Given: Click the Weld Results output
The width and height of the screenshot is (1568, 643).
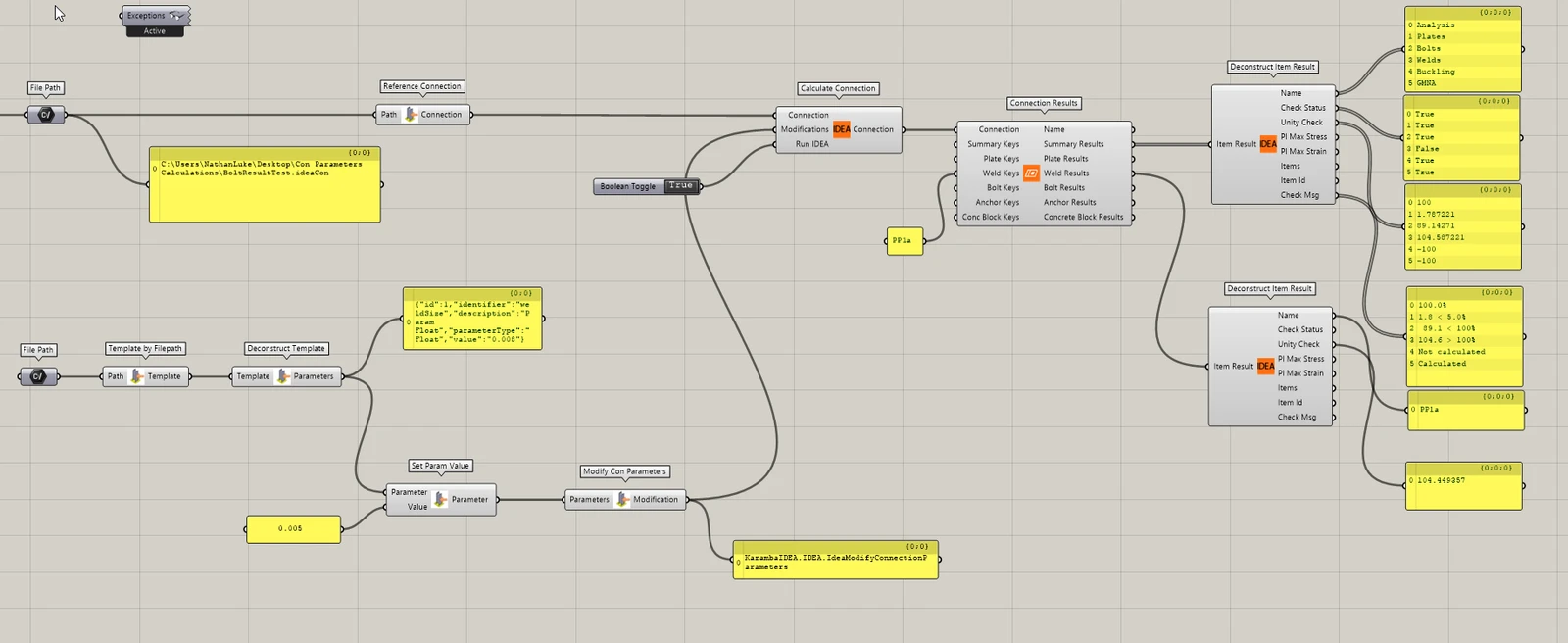Looking at the screenshot, I should coord(1066,173).
